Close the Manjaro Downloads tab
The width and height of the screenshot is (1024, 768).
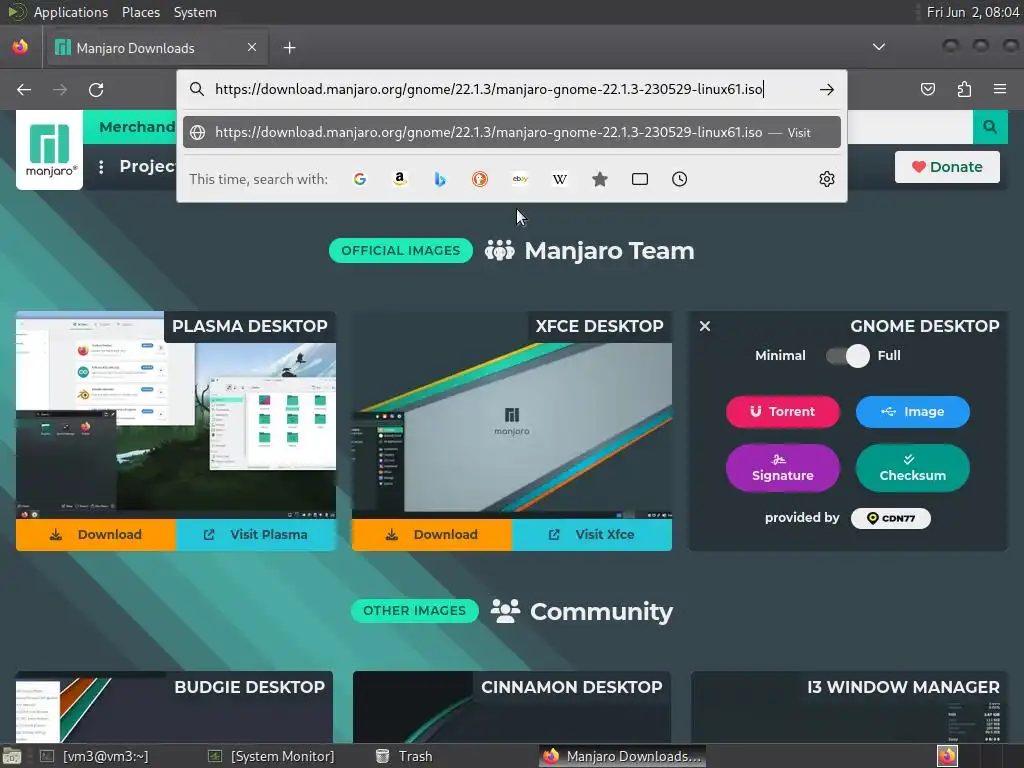click(251, 47)
